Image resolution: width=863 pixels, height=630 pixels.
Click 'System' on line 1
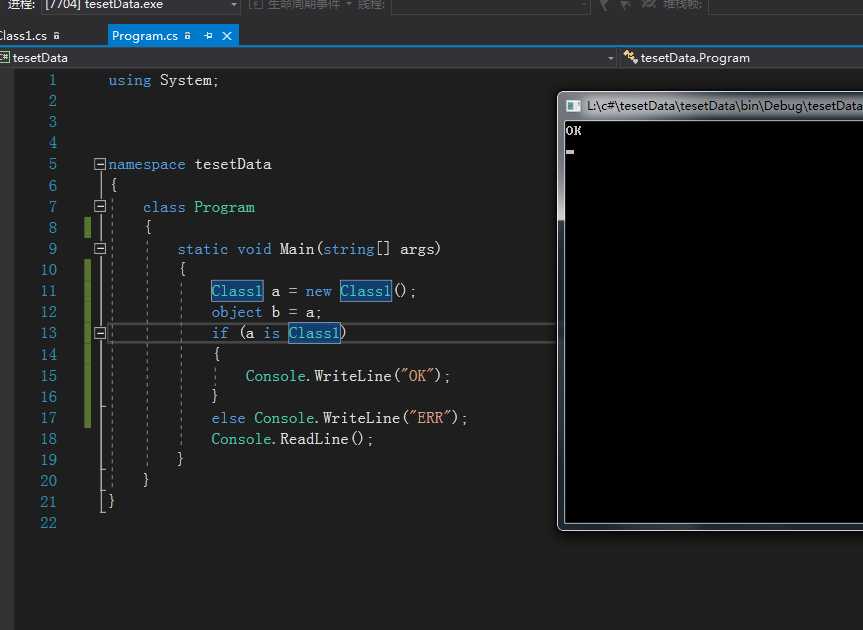(x=186, y=80)
